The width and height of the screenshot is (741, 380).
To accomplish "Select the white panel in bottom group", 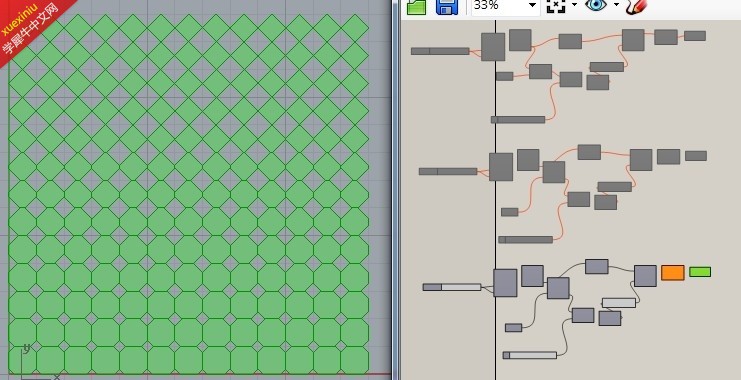I will tap(619, 303).
